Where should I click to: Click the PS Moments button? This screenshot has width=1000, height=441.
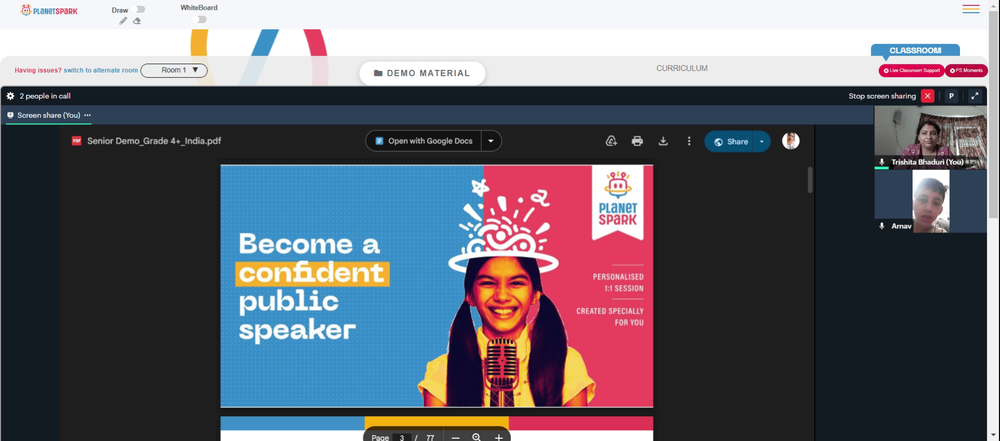[966, 71]
